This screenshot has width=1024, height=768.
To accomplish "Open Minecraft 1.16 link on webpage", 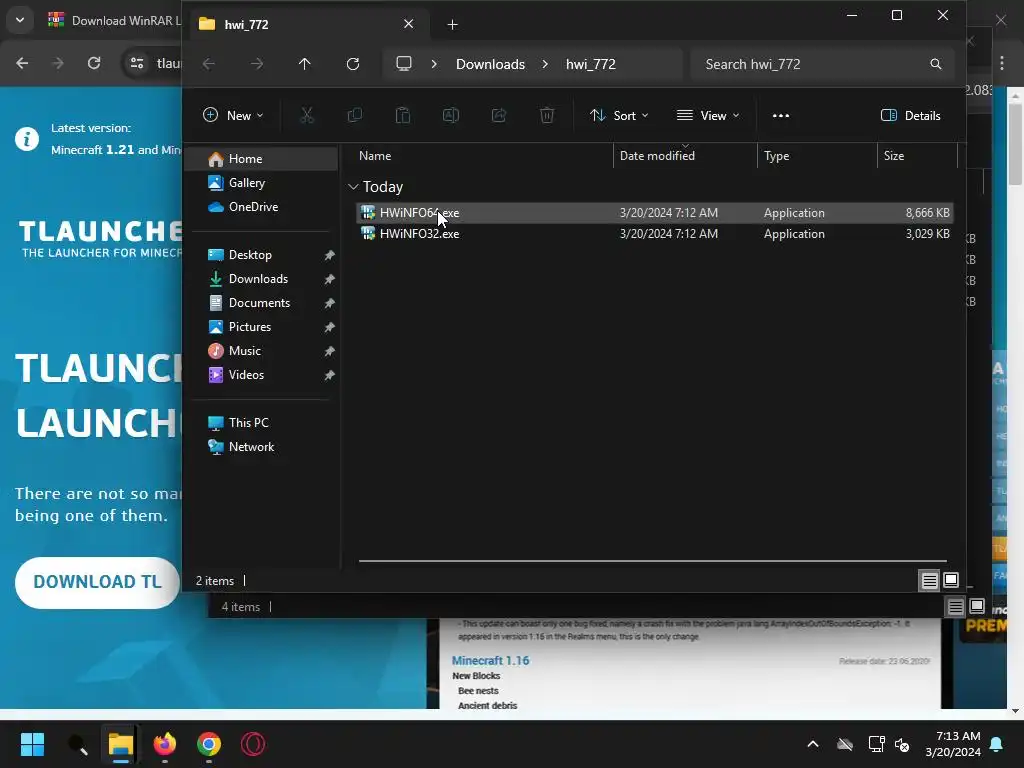I will (490, 660).
